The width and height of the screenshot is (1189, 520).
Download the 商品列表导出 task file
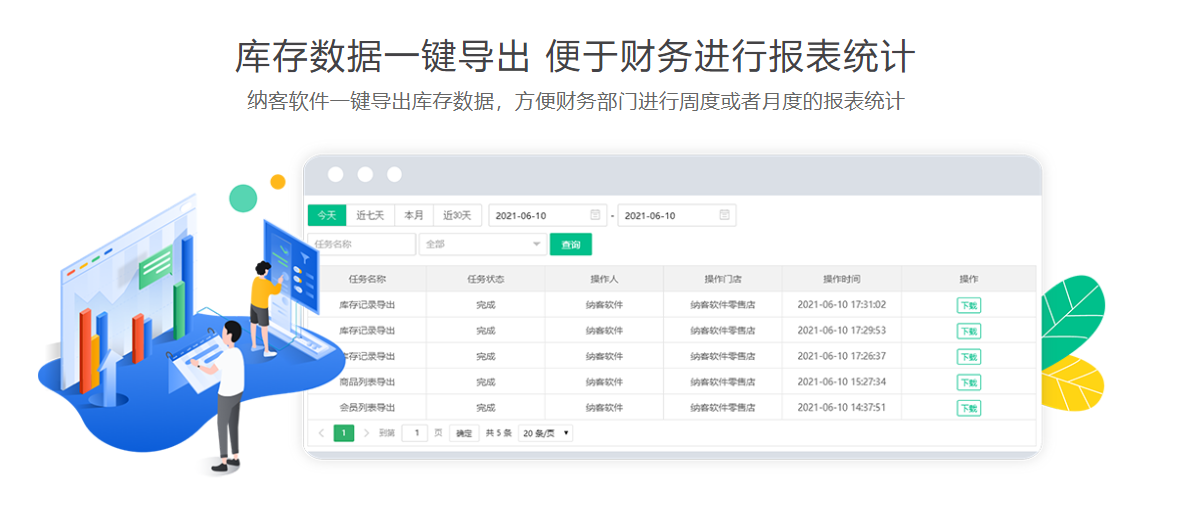(968, 382)
